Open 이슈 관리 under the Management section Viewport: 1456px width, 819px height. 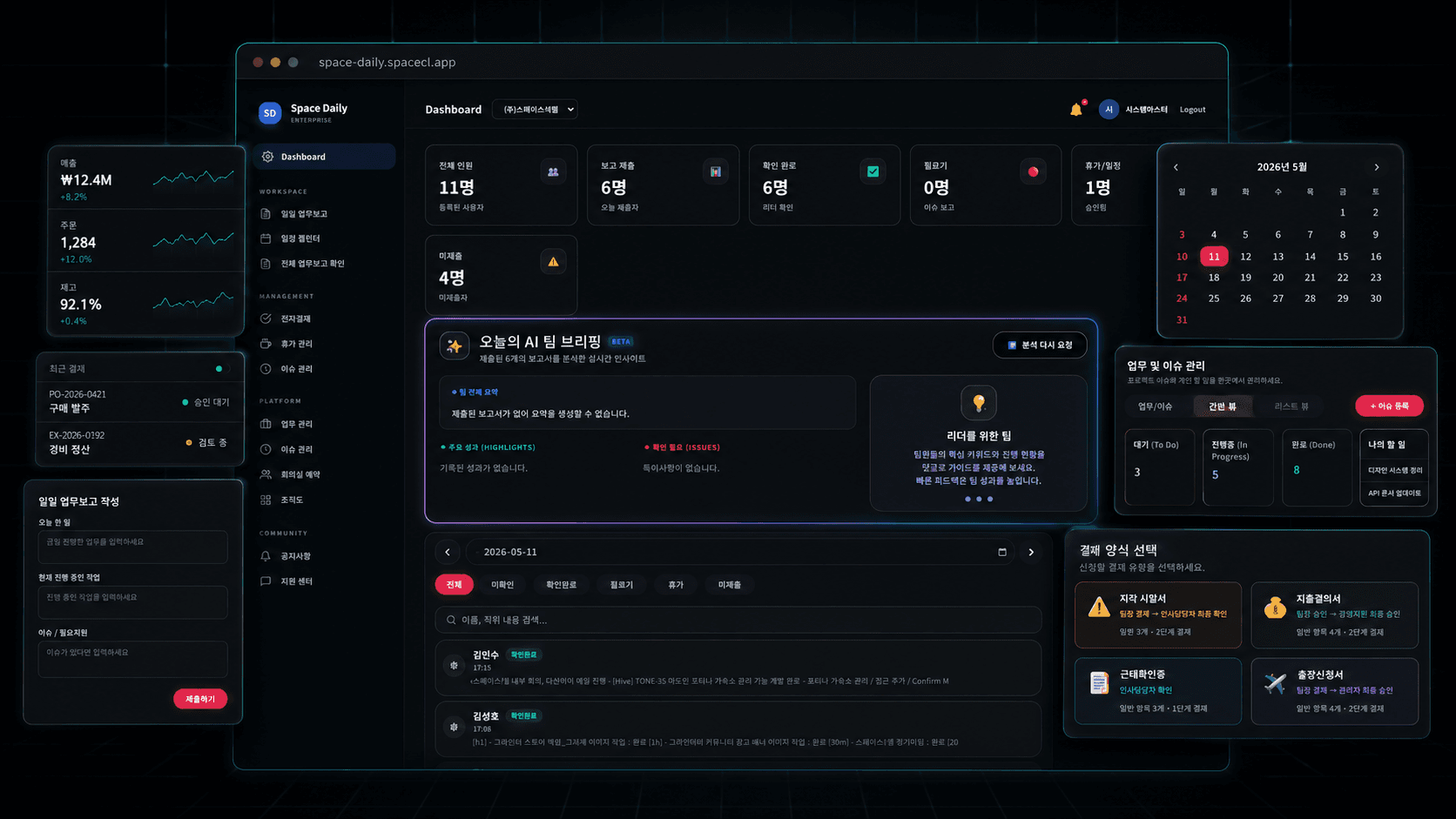coord(296,369)
